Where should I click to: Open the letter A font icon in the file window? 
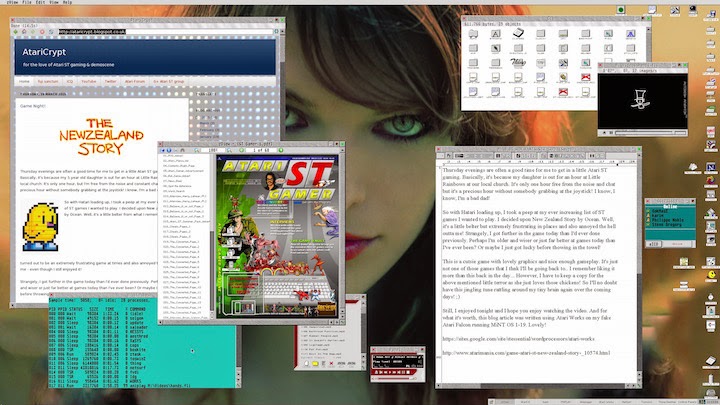tap(495, 34)
